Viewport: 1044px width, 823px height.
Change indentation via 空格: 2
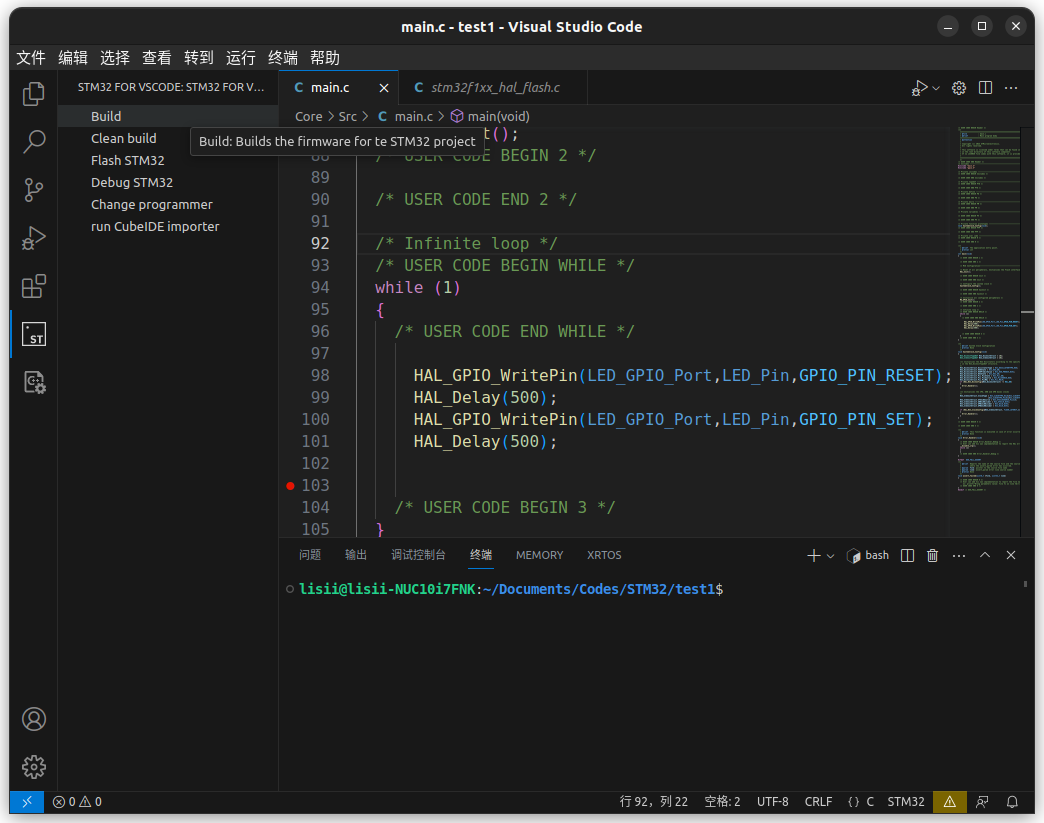(722, 802)
